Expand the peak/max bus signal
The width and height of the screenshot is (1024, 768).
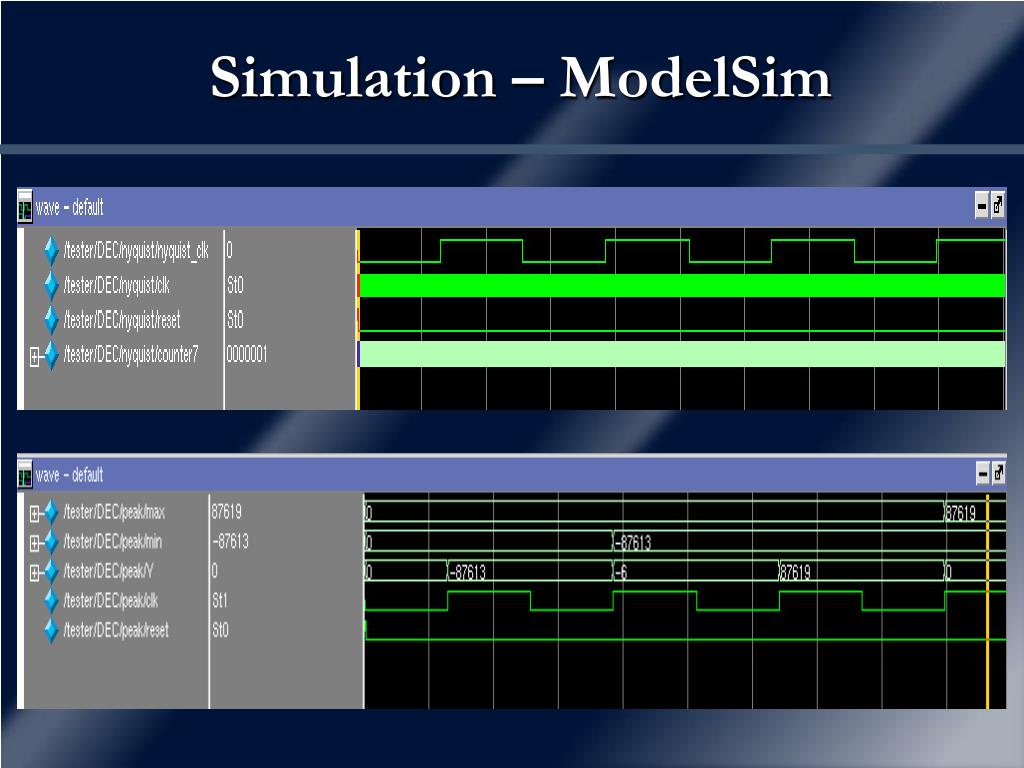[35, 514]
